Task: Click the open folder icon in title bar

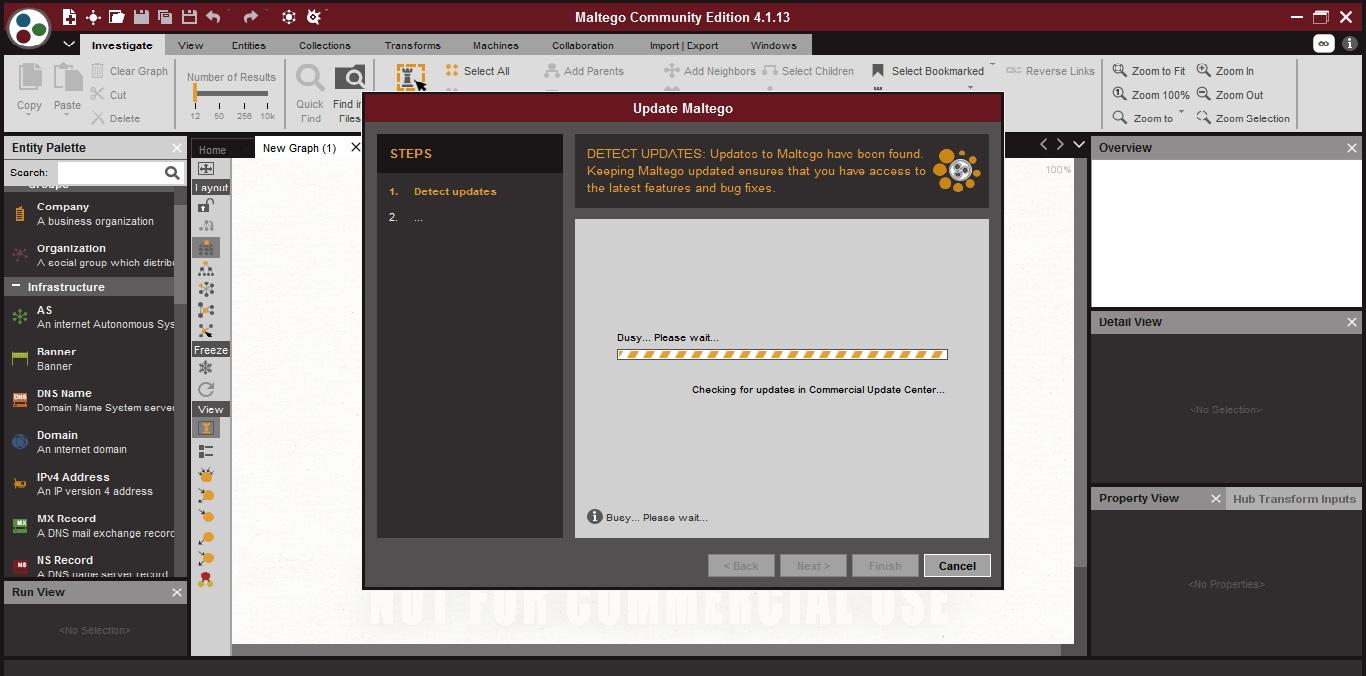Action: point(117,17)
